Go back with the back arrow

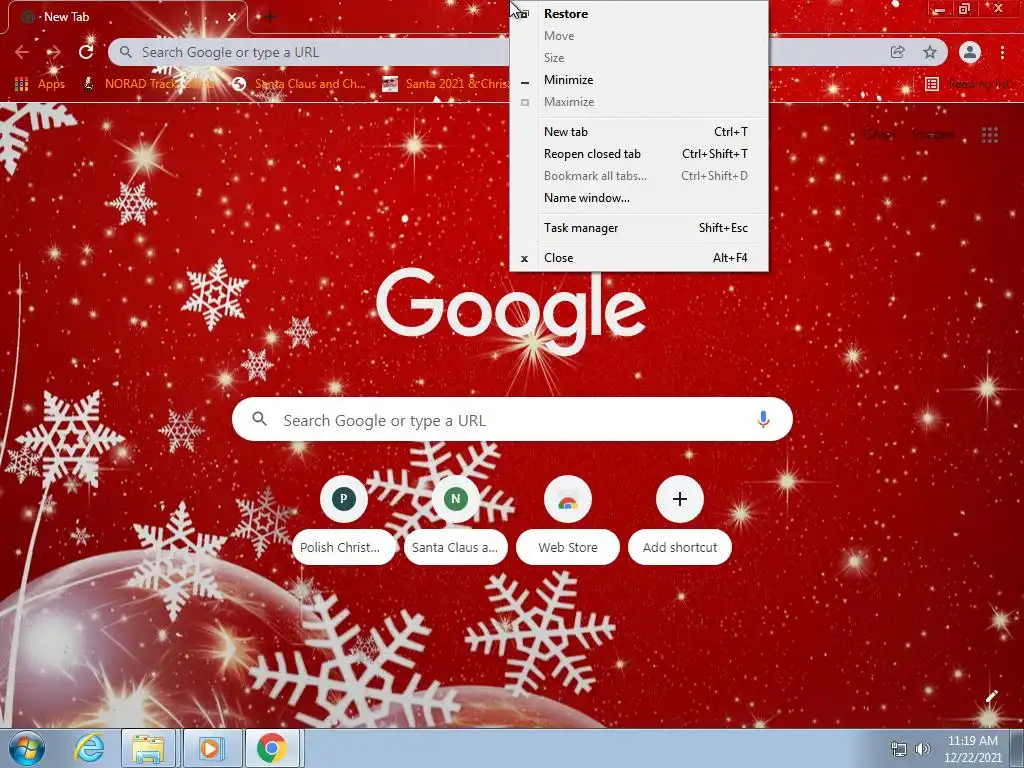pos(22,52)
